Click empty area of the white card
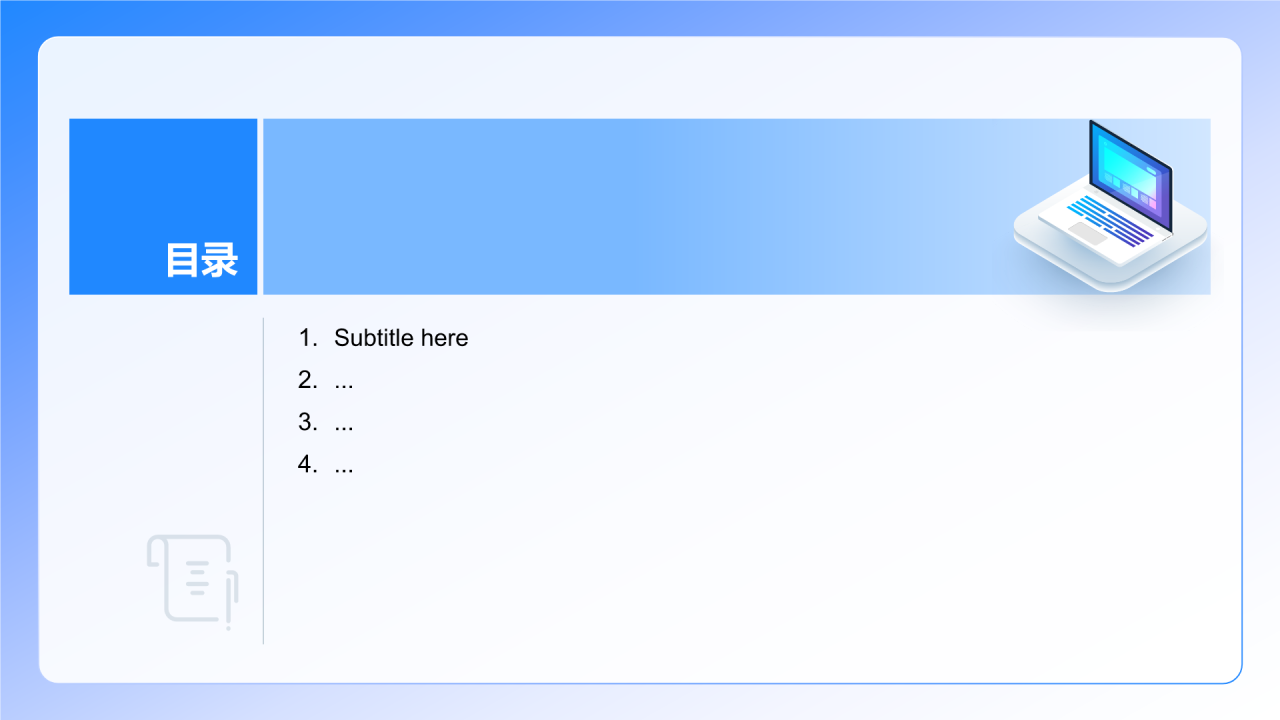Viewport: 1280px width, 720px height. tap(750, 570)
